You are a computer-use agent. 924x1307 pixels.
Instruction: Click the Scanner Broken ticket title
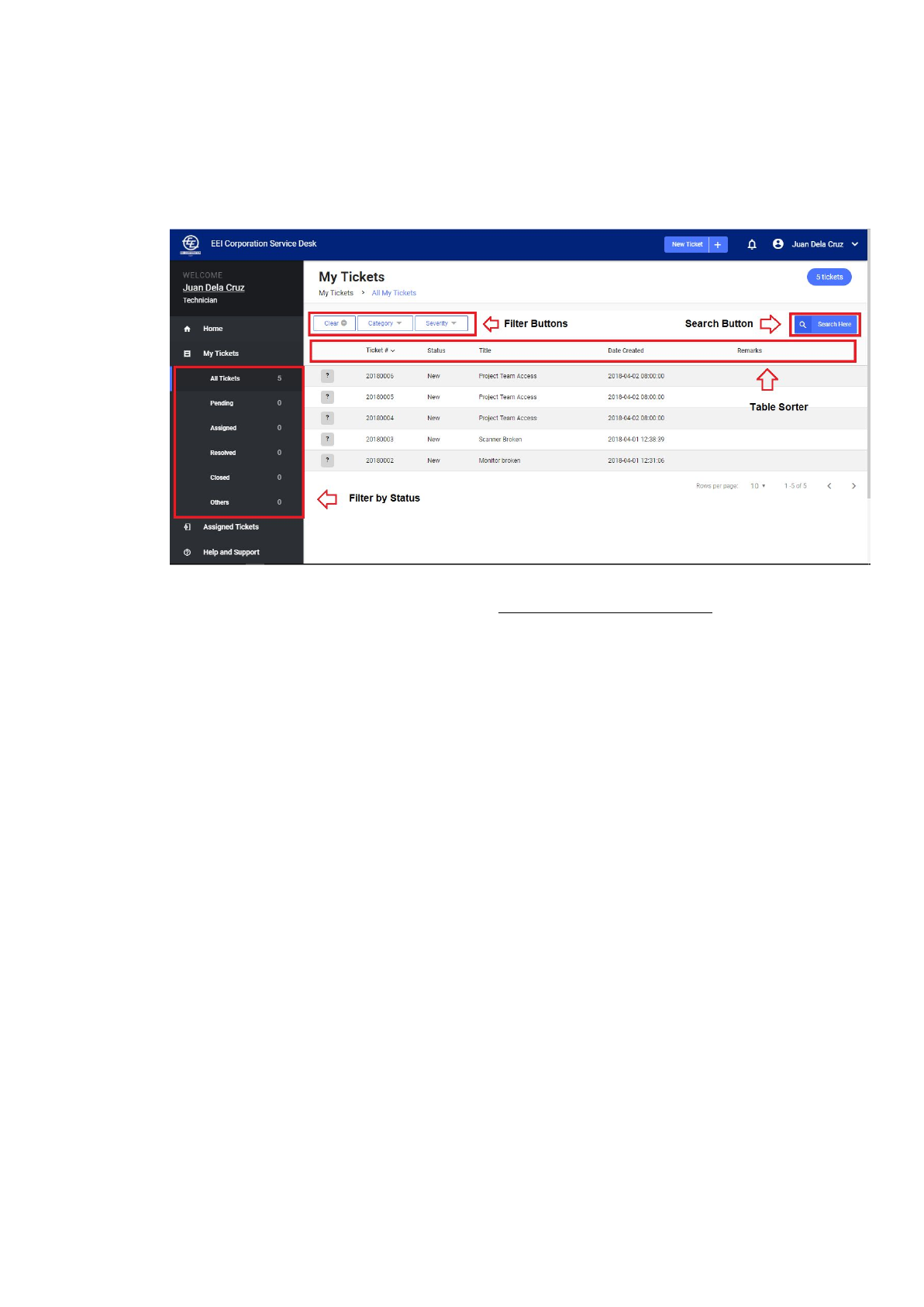500,440
